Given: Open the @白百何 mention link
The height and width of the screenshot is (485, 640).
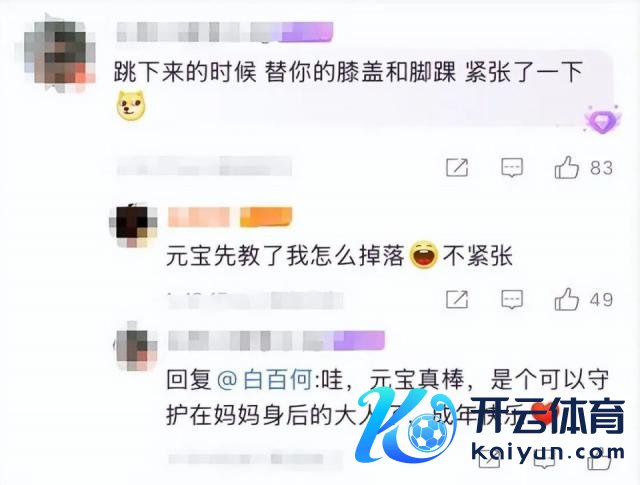Looking at the screenshot, I should [x=265, y=380].
